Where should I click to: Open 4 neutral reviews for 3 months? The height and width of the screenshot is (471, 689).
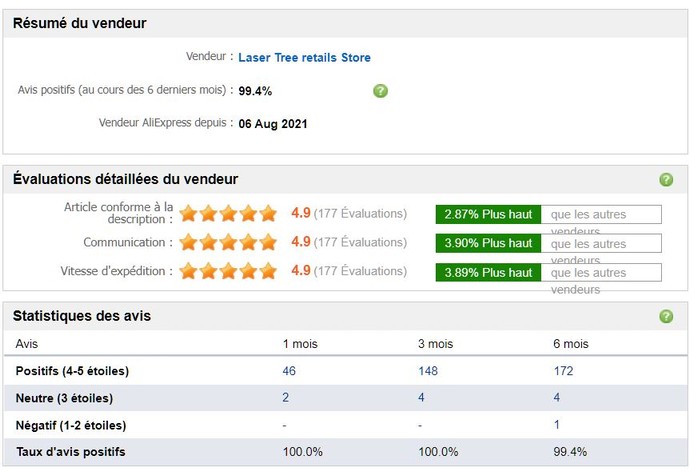[421, 398]
